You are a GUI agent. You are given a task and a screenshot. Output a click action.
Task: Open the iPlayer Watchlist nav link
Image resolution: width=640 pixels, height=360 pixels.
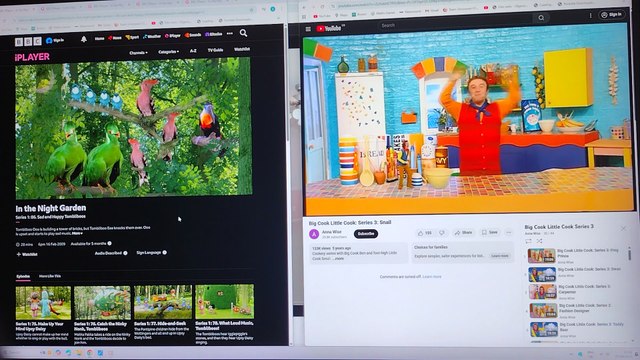tap(242, 49)
